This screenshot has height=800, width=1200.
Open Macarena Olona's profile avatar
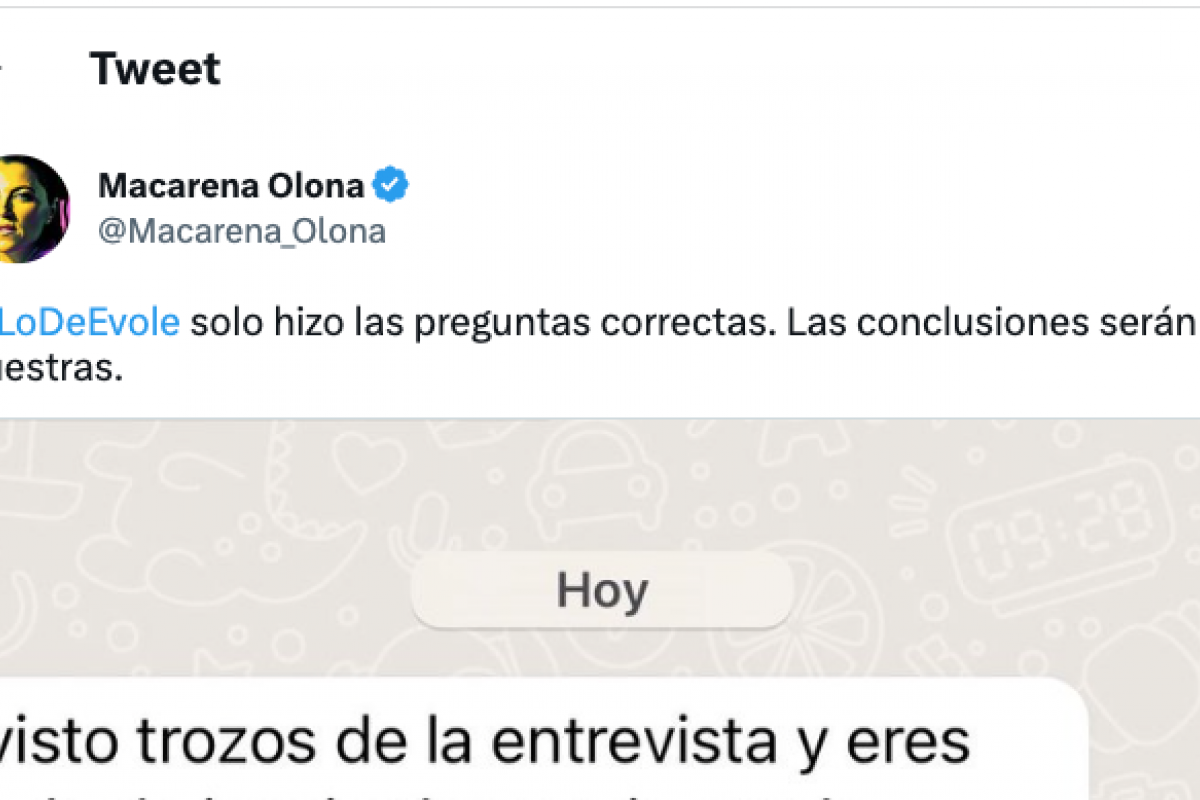[30, 209]
